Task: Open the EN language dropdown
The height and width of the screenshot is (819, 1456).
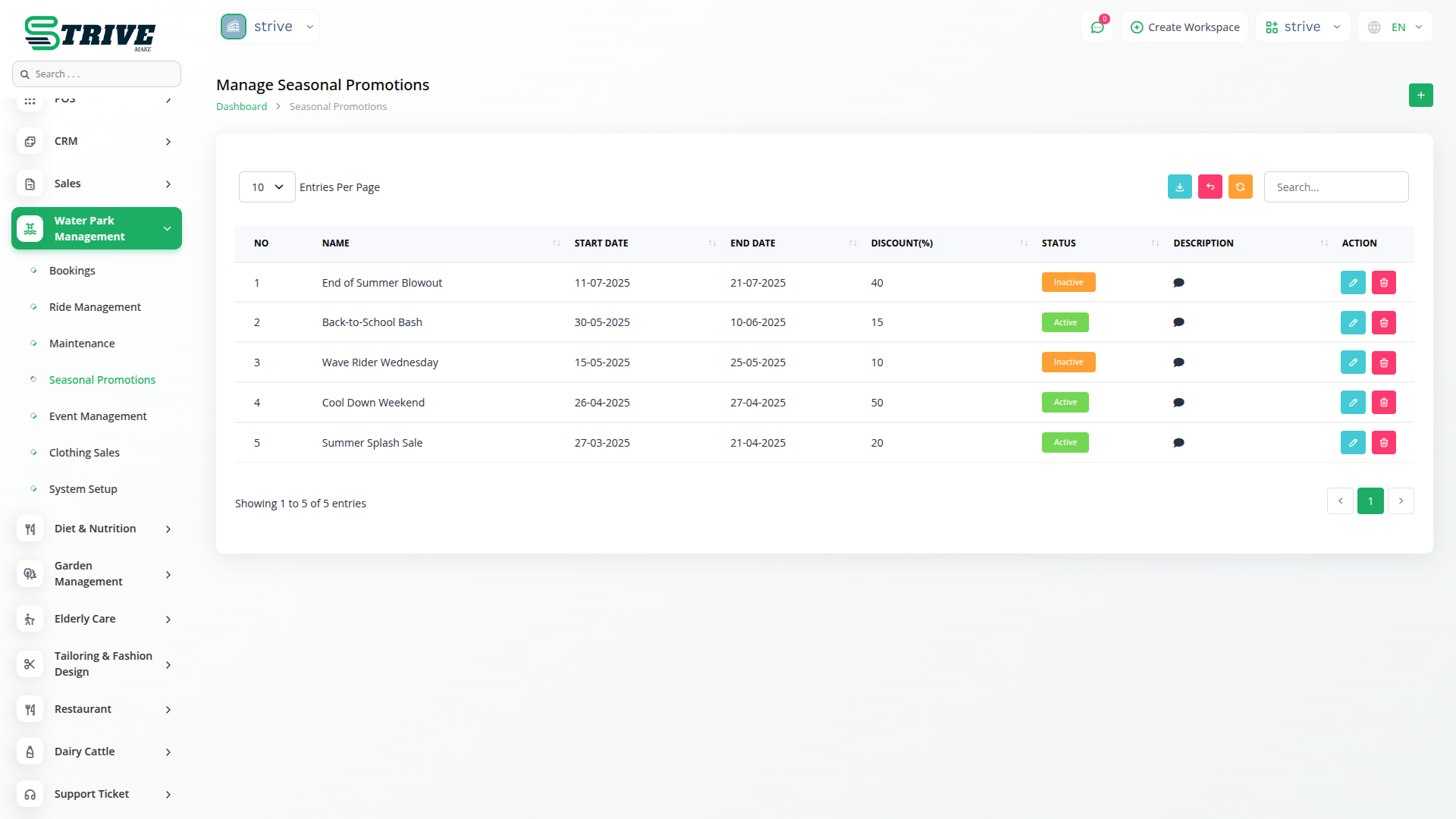Action: click(x=1395, y=27)
